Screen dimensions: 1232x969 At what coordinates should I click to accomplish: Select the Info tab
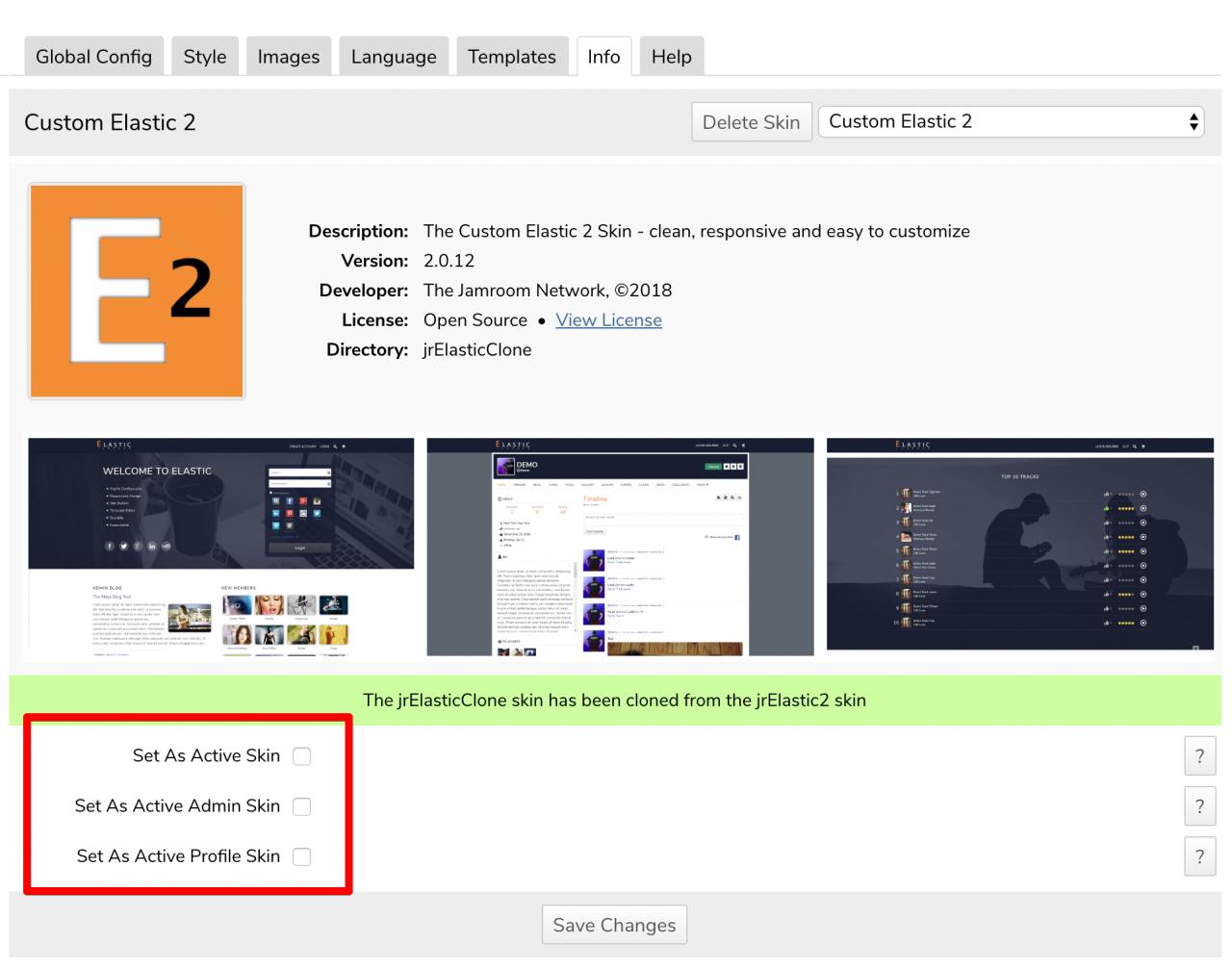point(603,57)
